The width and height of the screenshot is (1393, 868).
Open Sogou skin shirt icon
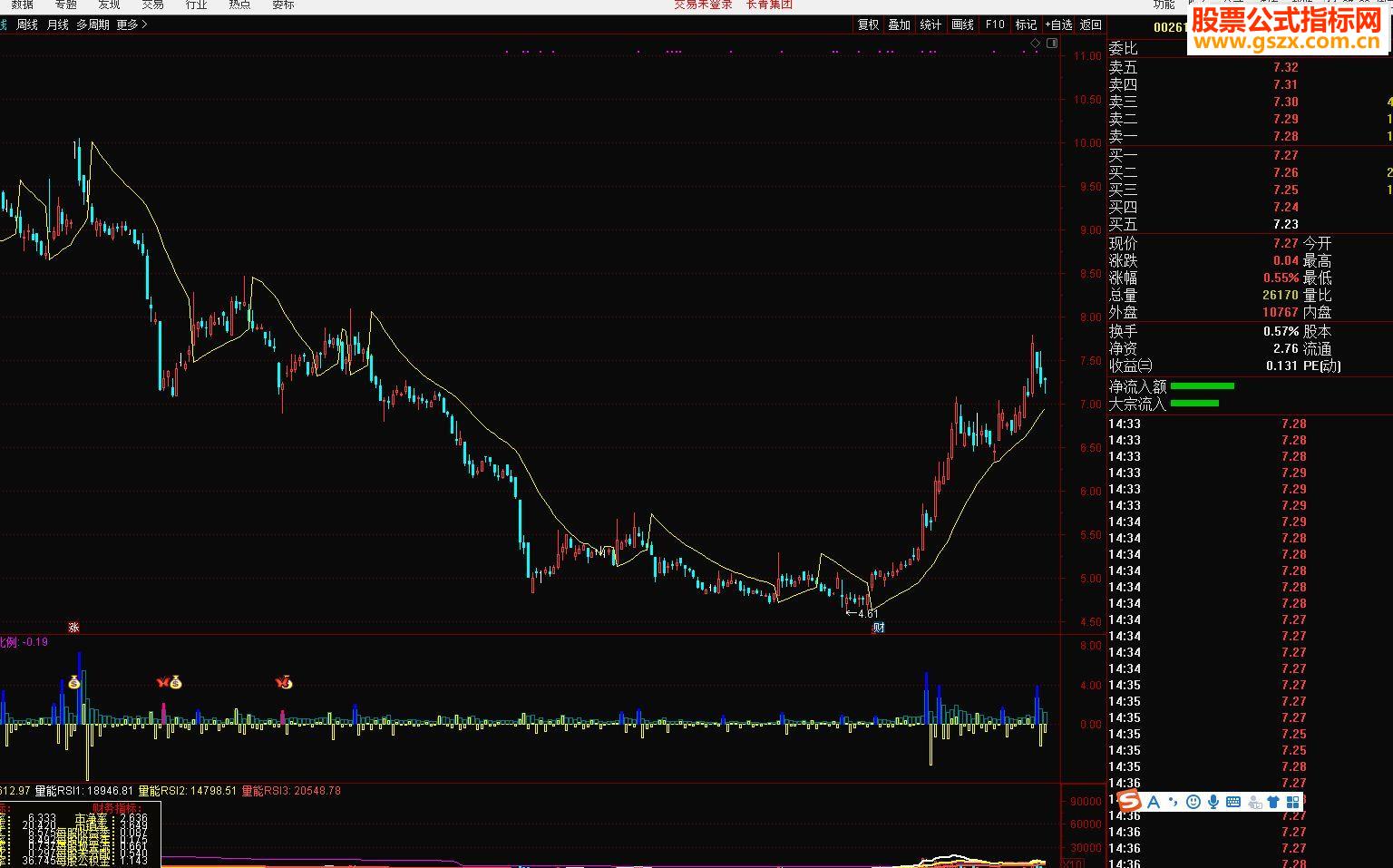[1273, 802]
